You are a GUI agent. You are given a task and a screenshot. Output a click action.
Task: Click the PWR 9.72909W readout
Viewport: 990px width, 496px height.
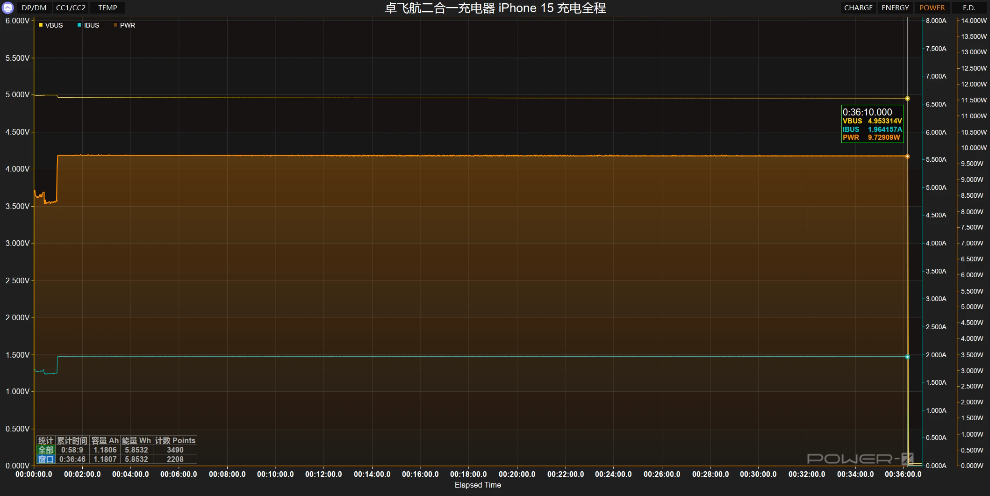(x=871, y=138)
